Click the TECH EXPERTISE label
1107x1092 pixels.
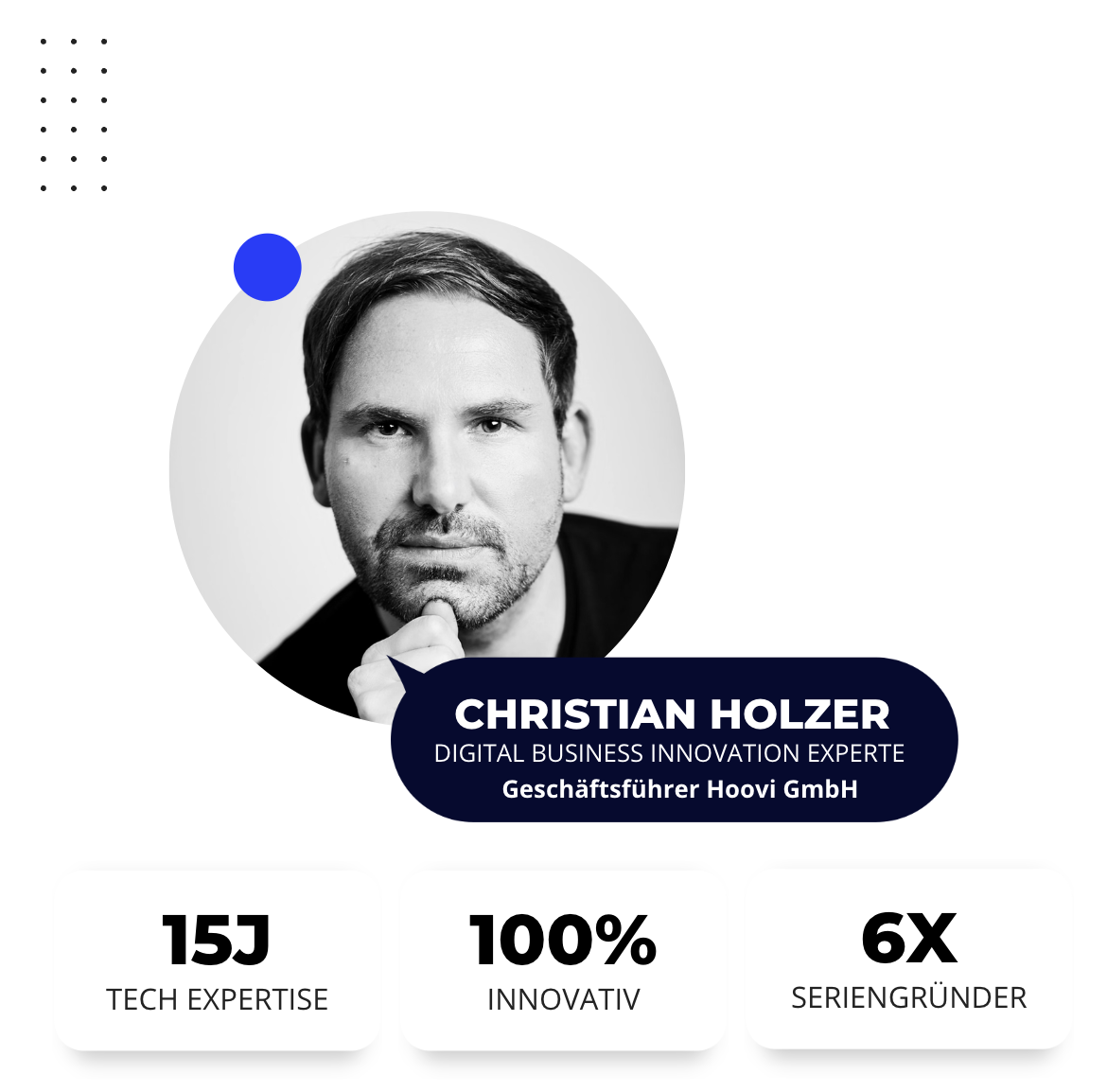(x=217, y=999)
